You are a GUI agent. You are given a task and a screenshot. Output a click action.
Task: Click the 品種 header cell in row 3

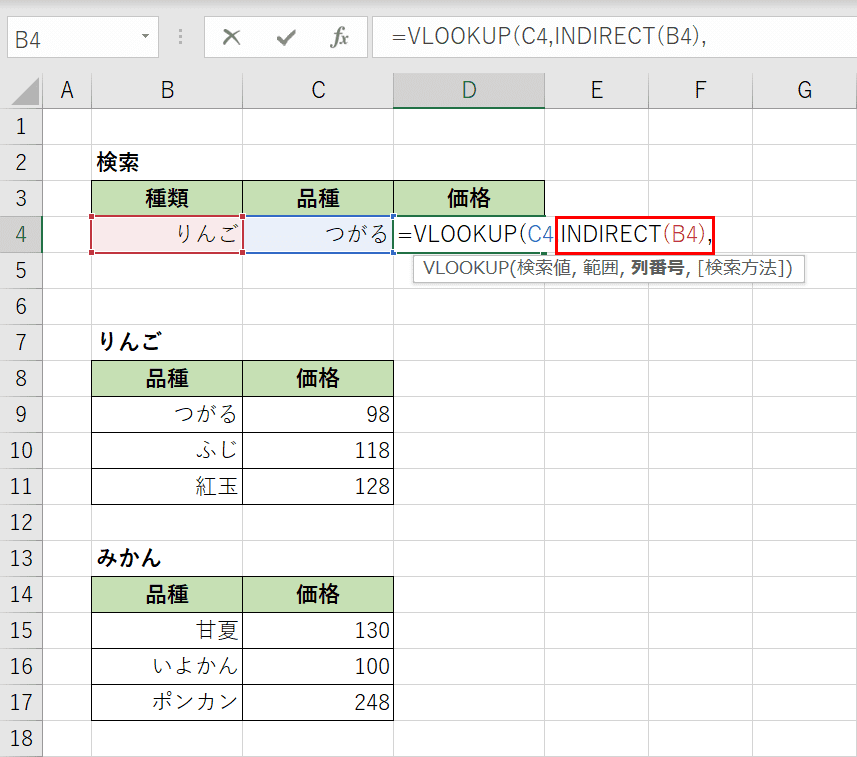[318, 198]
